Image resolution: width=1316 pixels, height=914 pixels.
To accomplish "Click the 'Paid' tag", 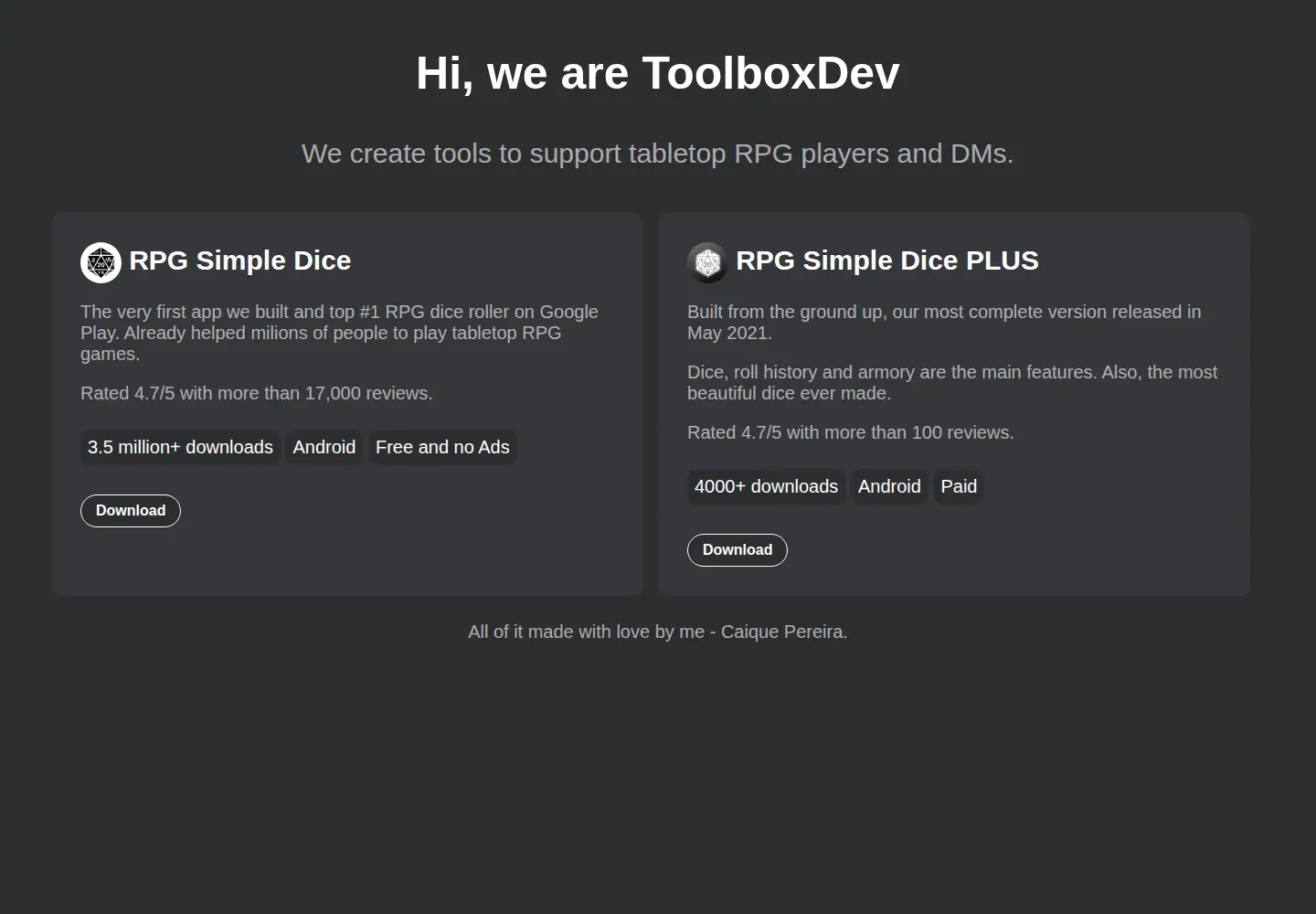I will 959,486.
